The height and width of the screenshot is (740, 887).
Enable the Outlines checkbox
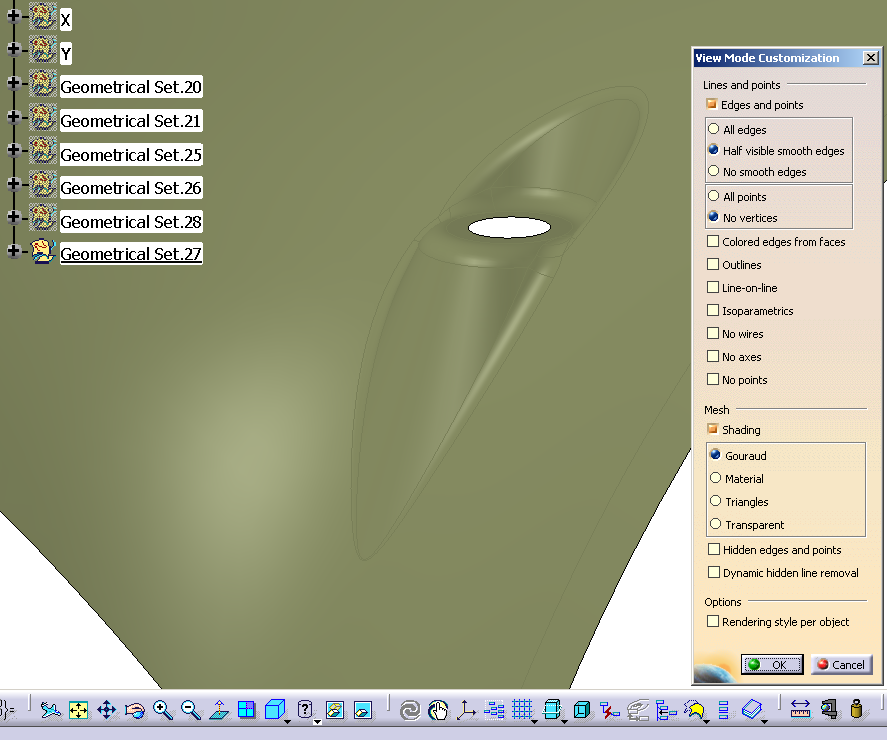713,265
